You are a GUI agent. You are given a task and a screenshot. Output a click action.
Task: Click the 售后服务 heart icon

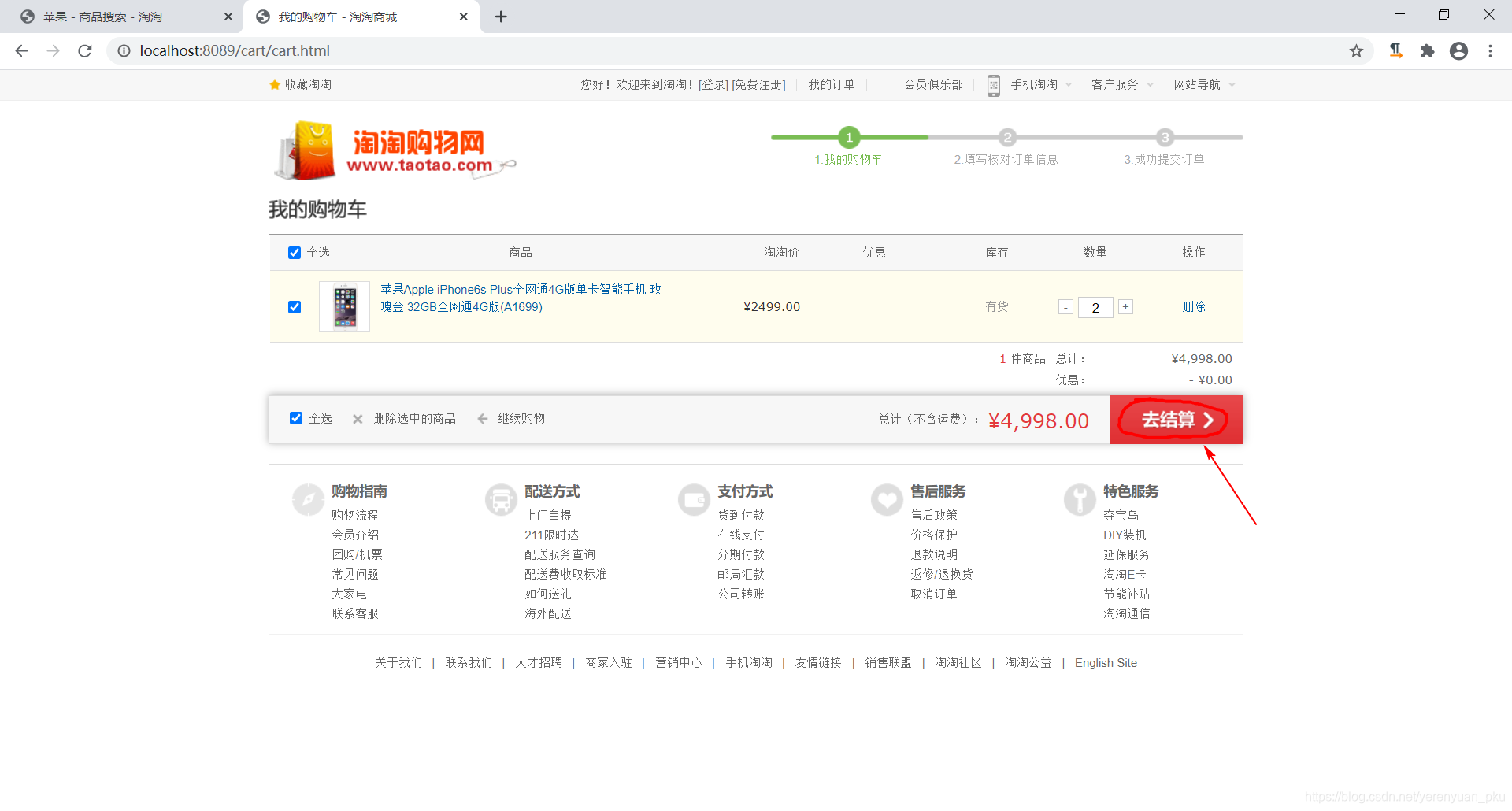[x=887, y=499]
